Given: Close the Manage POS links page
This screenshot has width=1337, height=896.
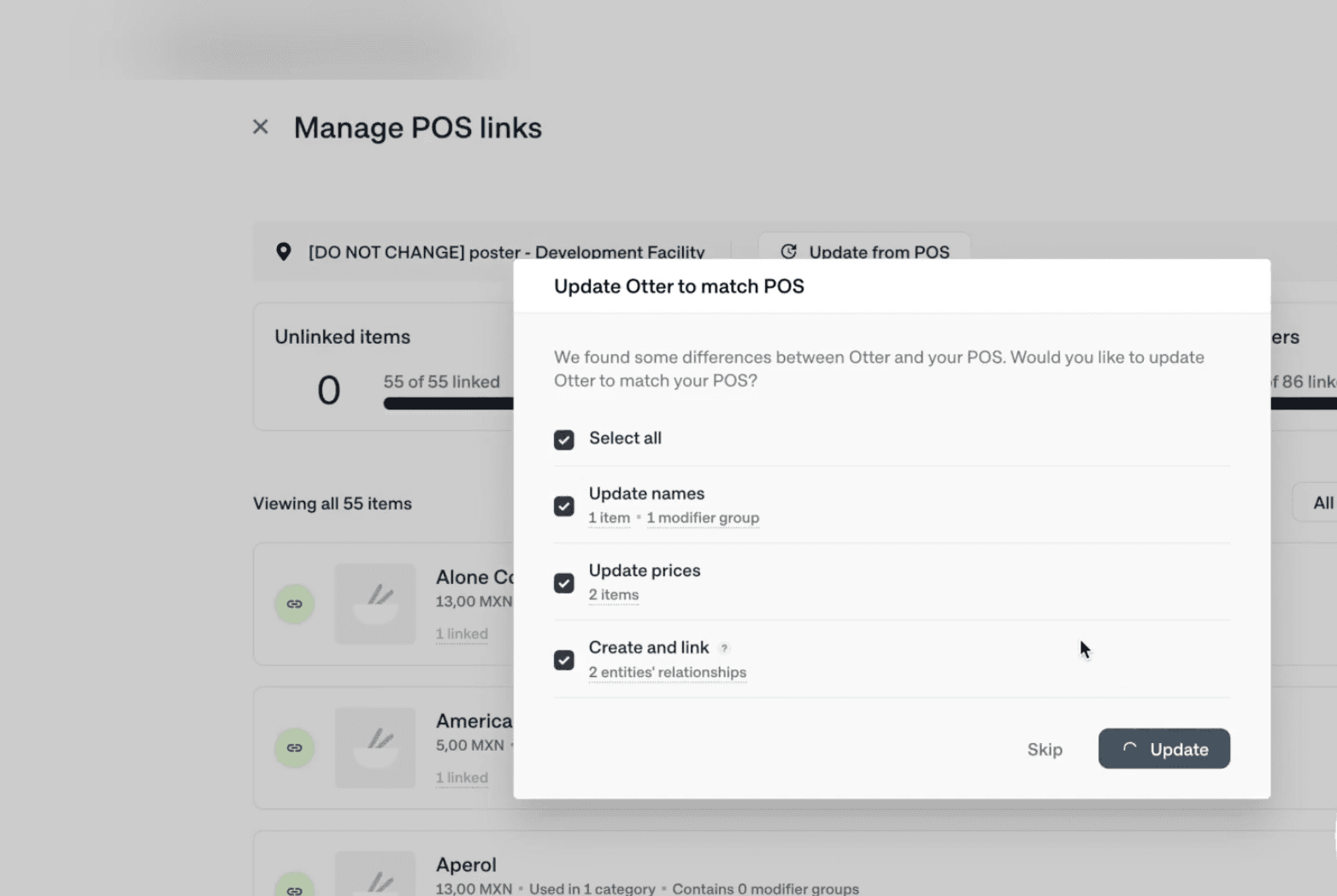Looking at the screenshot, I should pyautogui.click(x=261, y=127).
